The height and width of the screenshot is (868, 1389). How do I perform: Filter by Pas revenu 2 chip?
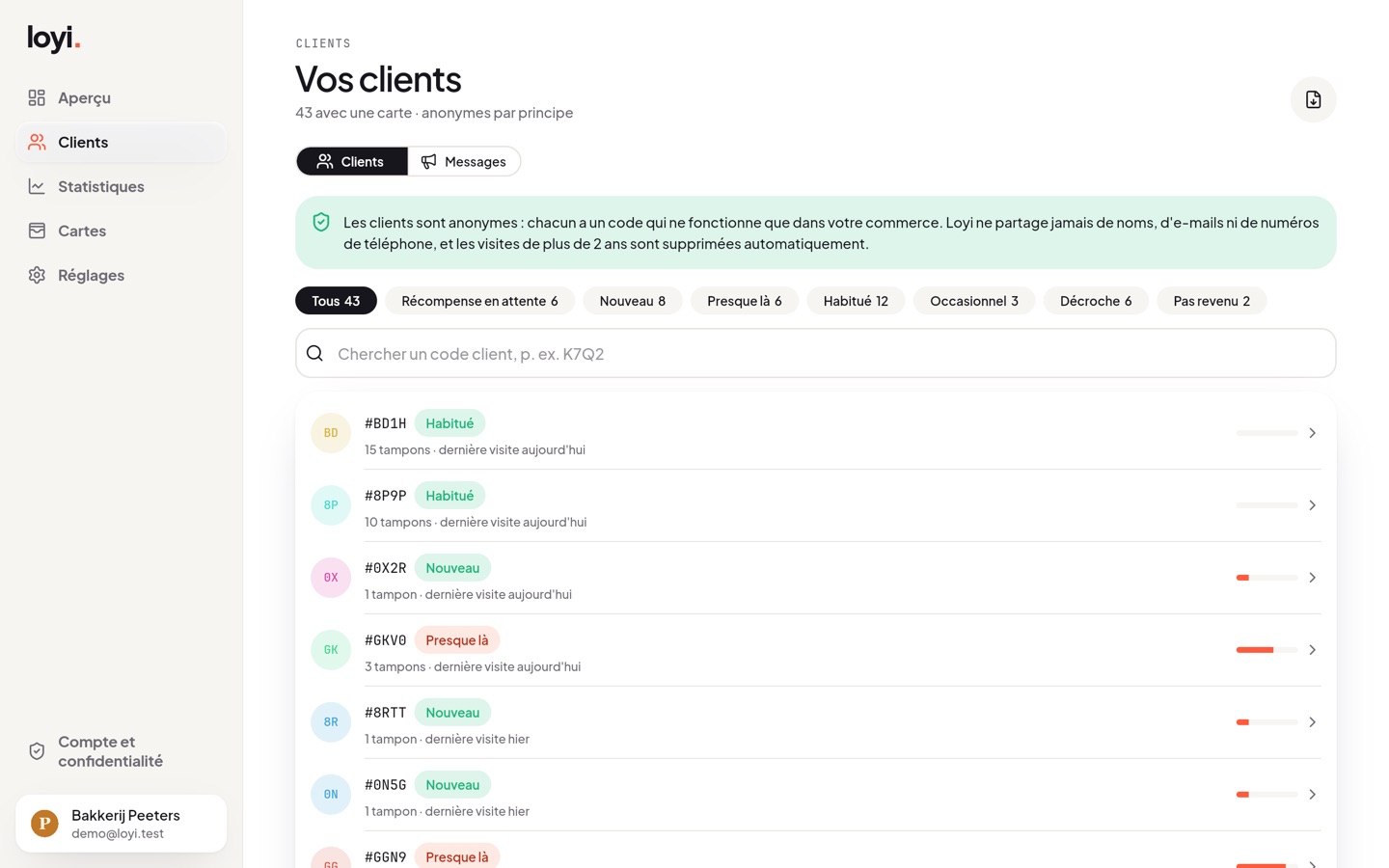[x=1212, y=301]
